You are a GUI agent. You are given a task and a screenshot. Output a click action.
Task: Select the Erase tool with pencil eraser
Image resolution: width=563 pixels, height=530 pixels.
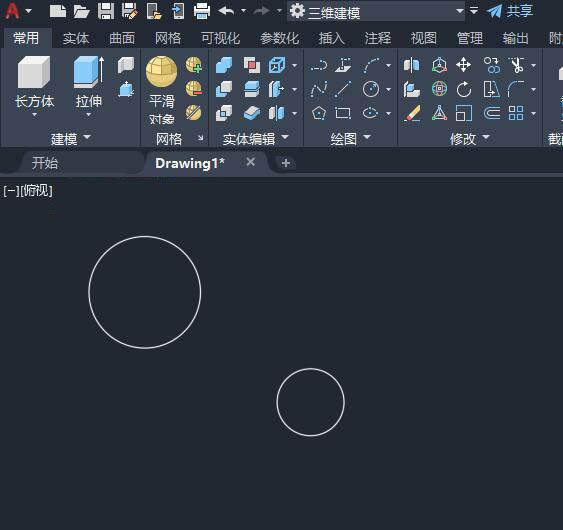(x=412, y=113)
